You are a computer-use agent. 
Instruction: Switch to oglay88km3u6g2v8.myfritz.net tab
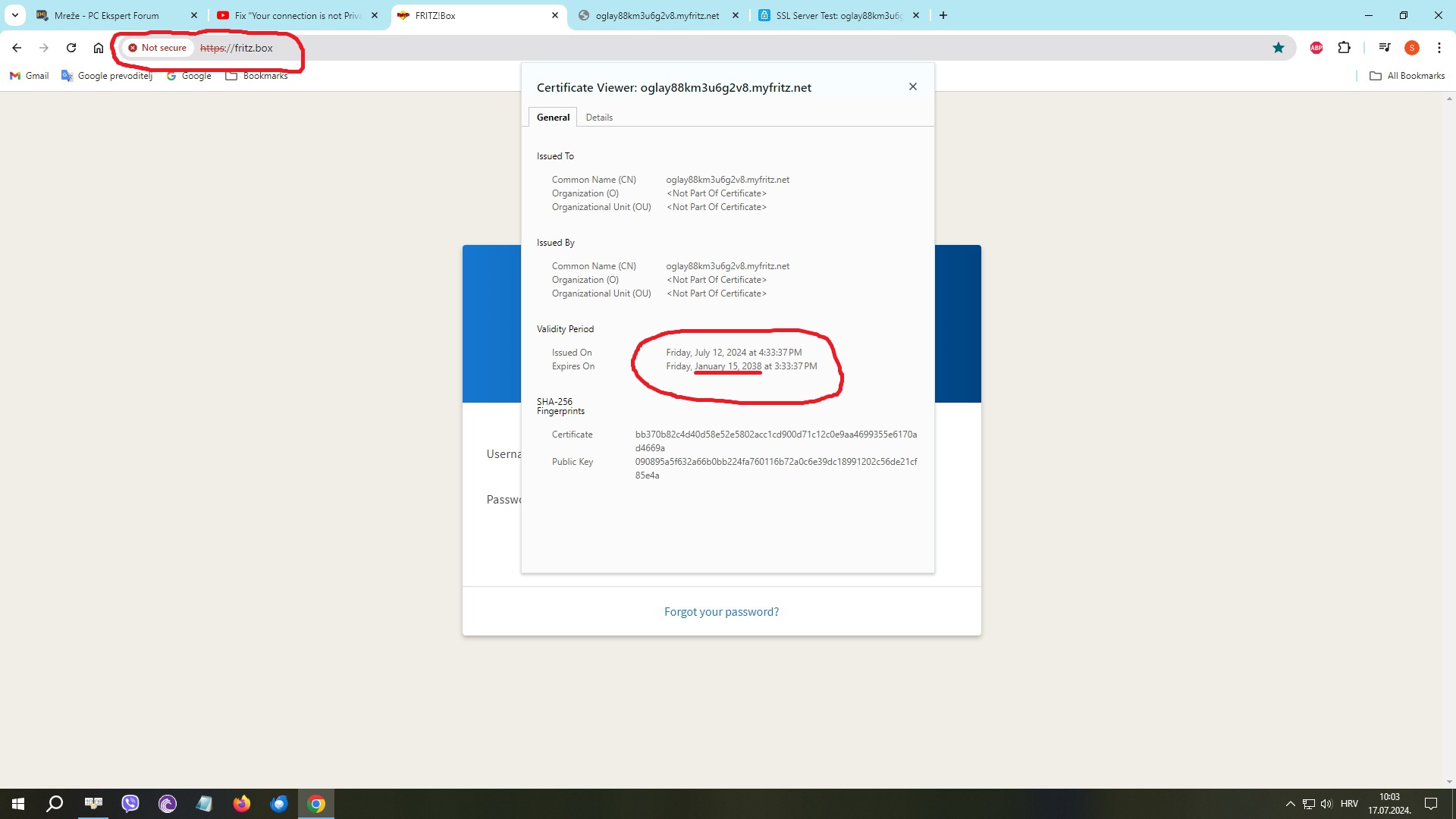pos(657,15)
